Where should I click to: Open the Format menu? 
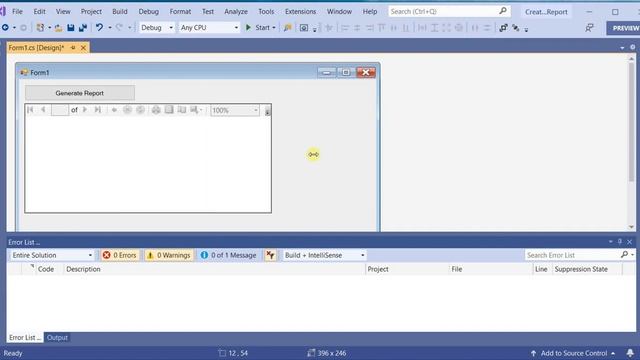pyautogui.click(x=180, y=11)
